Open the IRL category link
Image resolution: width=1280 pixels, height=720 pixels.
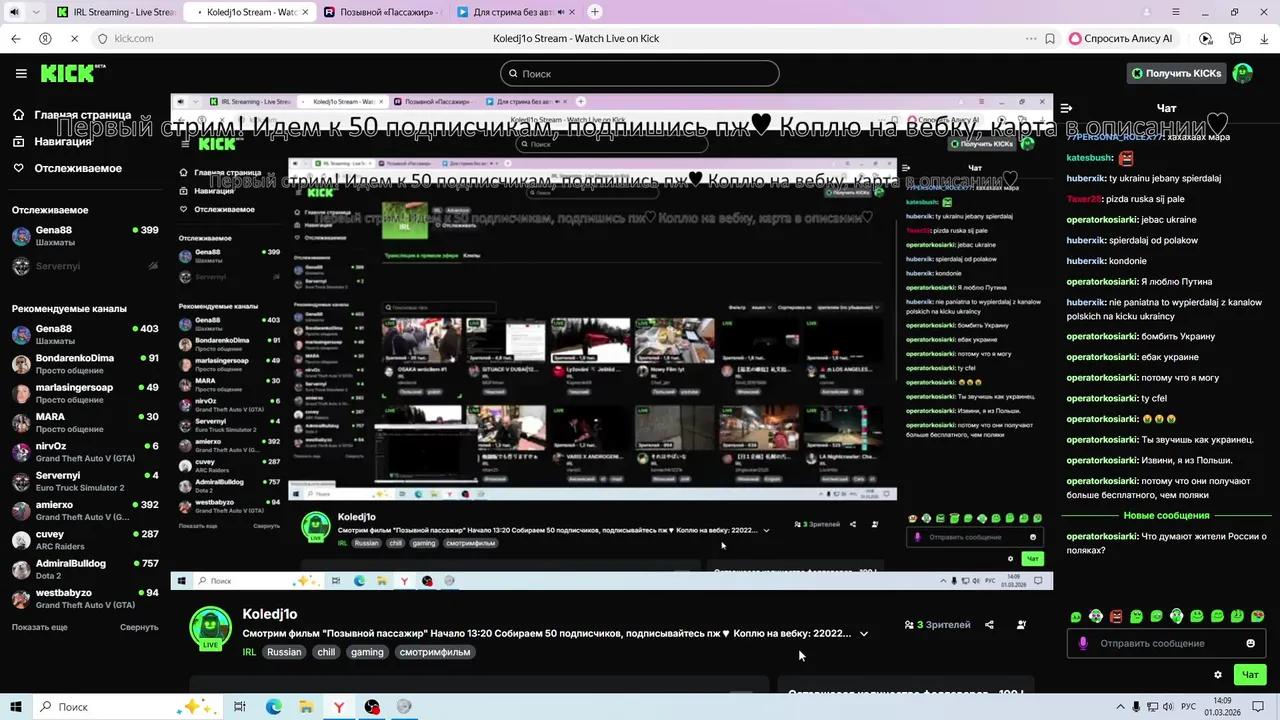point(249,652)
